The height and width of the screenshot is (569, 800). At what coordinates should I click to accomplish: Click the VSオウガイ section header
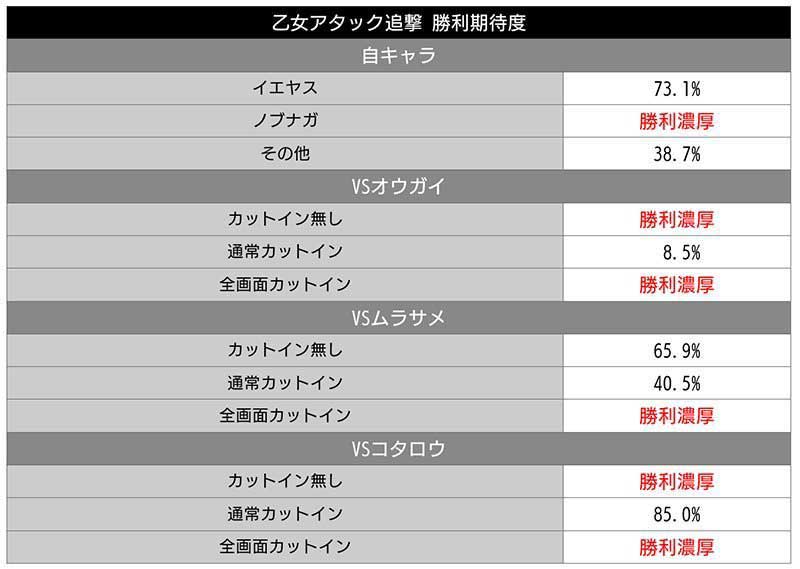click(399, 187)
